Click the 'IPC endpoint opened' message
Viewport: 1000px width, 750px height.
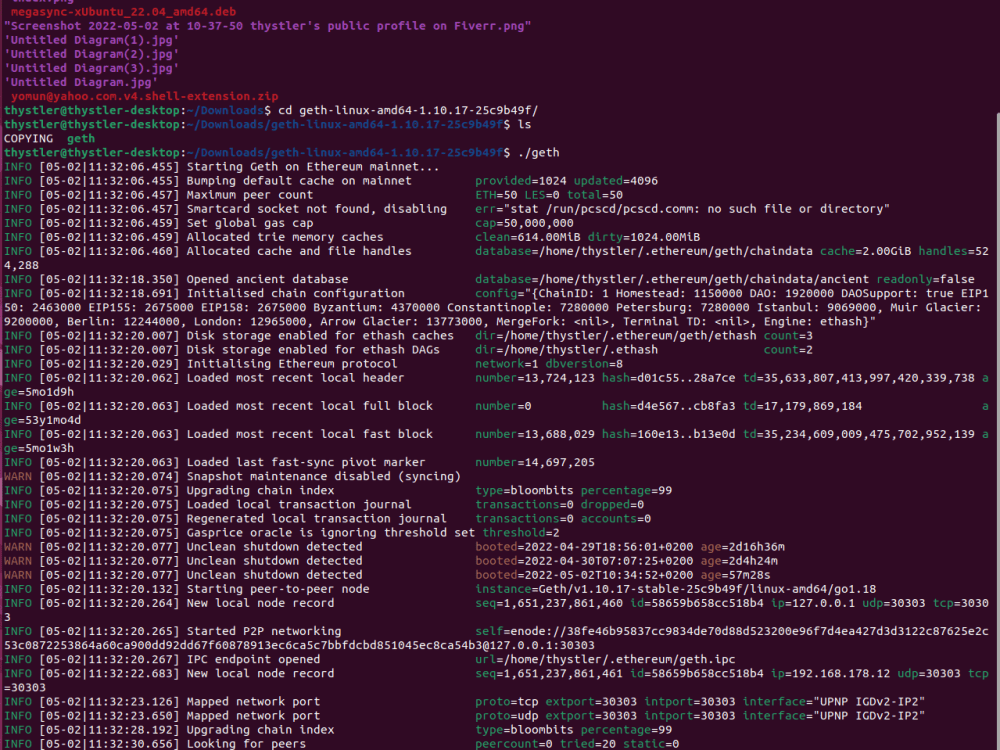tap(253, 659)
